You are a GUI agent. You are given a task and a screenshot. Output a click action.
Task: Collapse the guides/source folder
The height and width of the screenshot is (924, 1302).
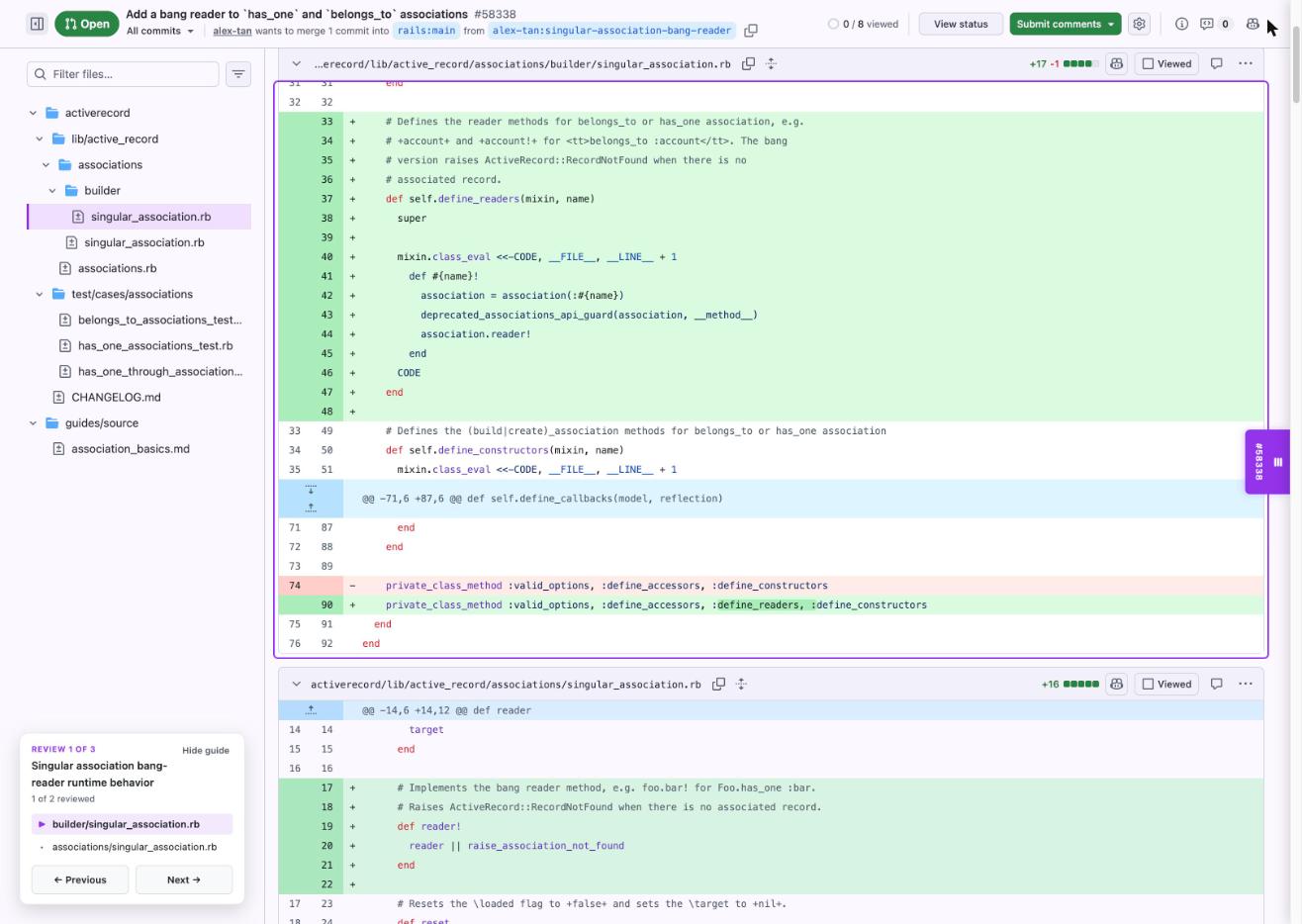click(x=33, y=422)
